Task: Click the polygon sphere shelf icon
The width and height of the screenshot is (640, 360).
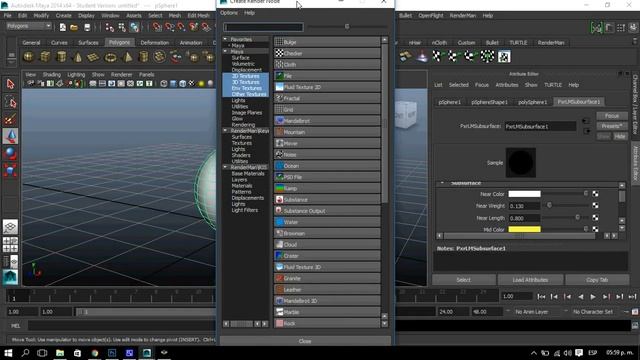Action: point(28,57)
